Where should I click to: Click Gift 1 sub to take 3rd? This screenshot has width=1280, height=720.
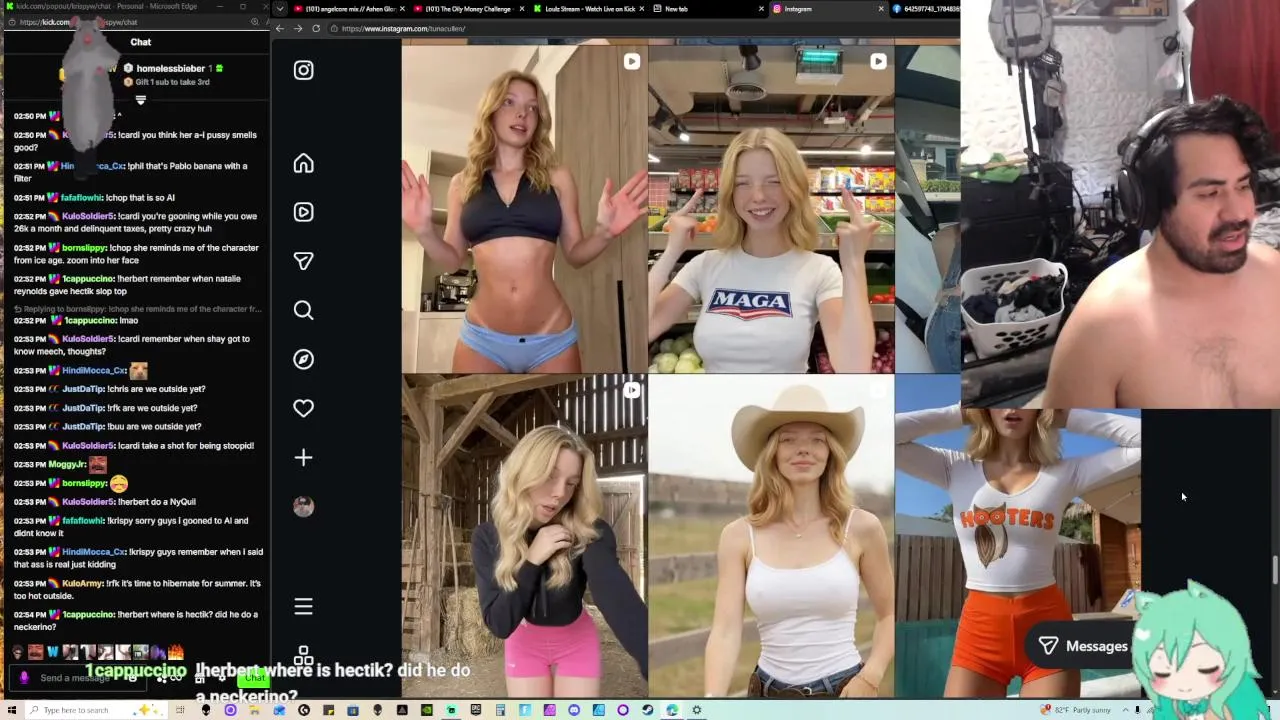[173, 82]
